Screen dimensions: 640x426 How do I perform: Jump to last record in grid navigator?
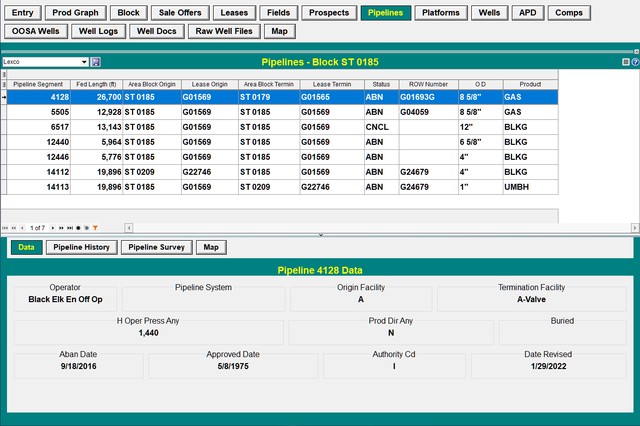tap(70, 228)
